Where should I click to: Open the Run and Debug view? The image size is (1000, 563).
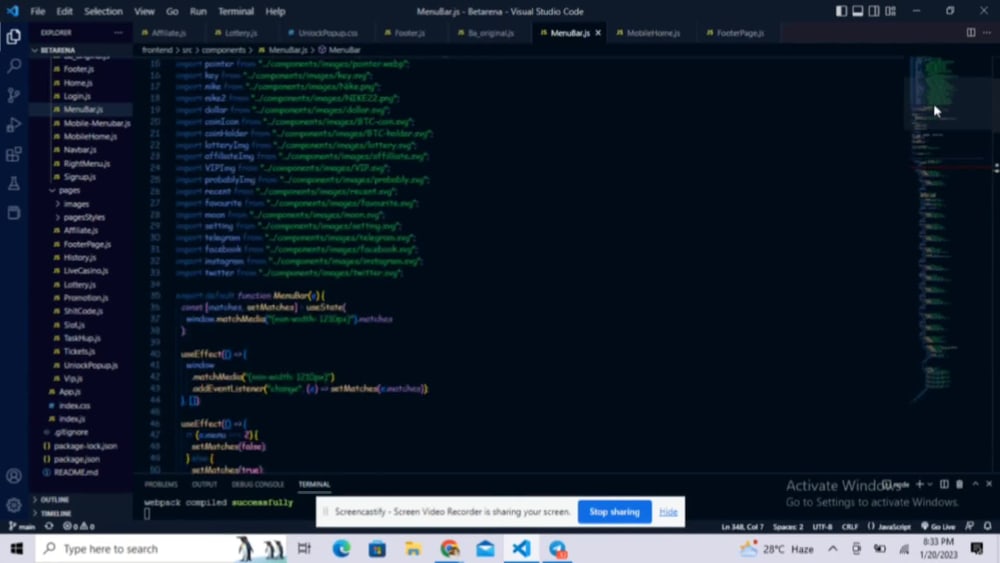point(13,125)
